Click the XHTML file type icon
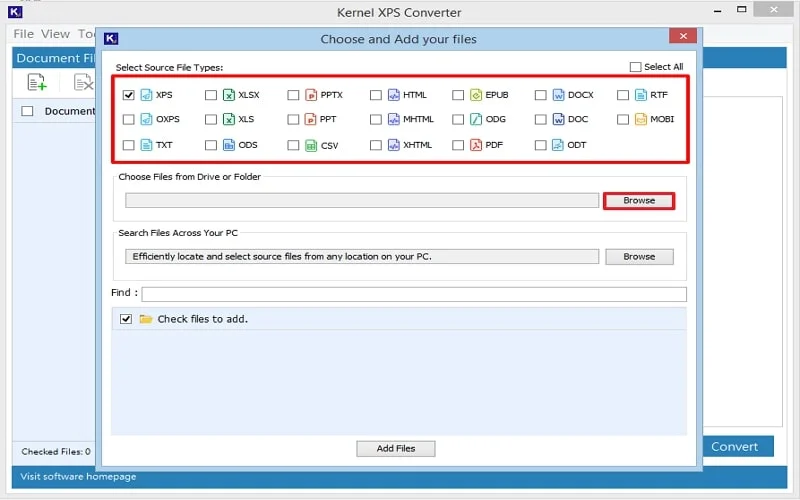The image size is (800, 500). [x=393, y=145]
